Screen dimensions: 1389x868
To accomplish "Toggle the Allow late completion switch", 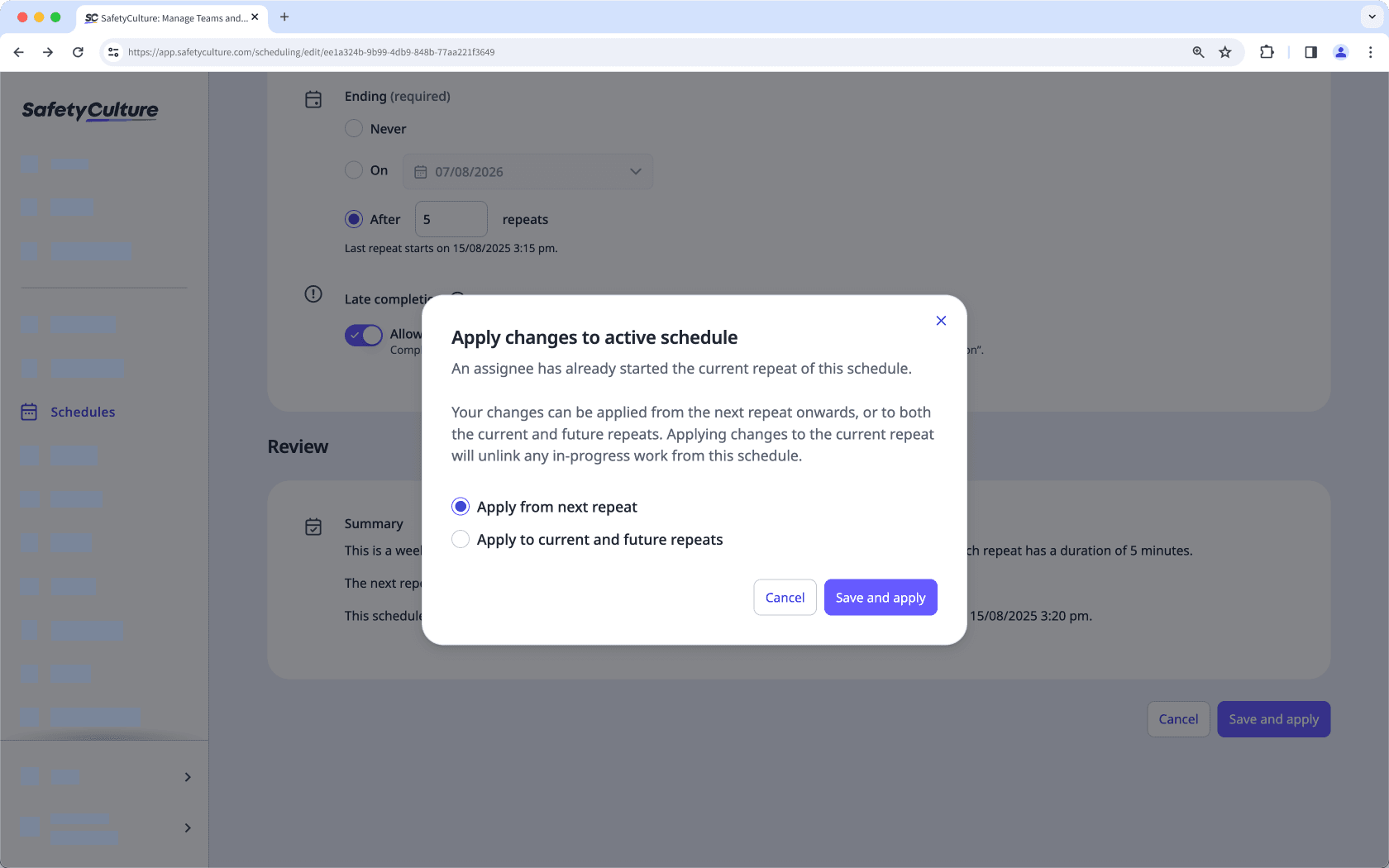I will (364, 335).
